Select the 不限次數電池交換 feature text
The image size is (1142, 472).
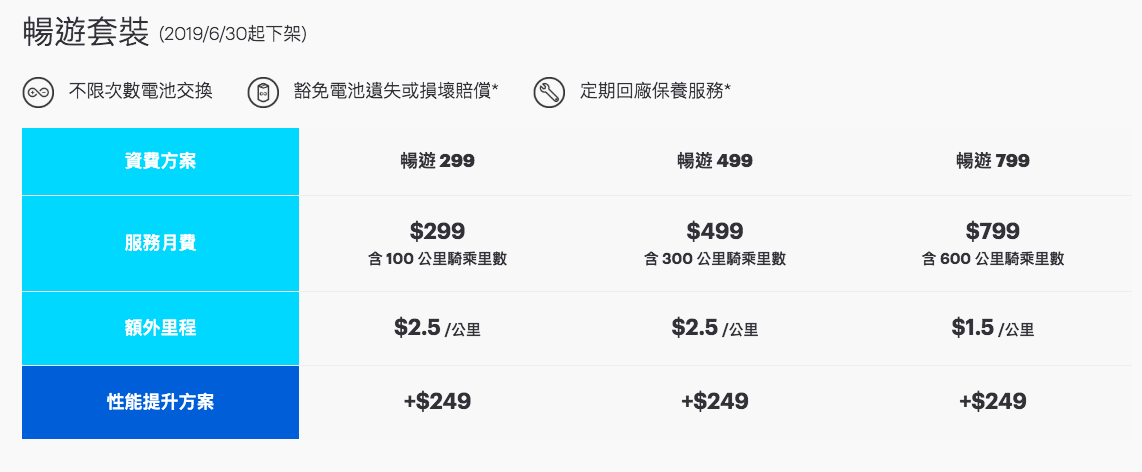pos(141,92)
